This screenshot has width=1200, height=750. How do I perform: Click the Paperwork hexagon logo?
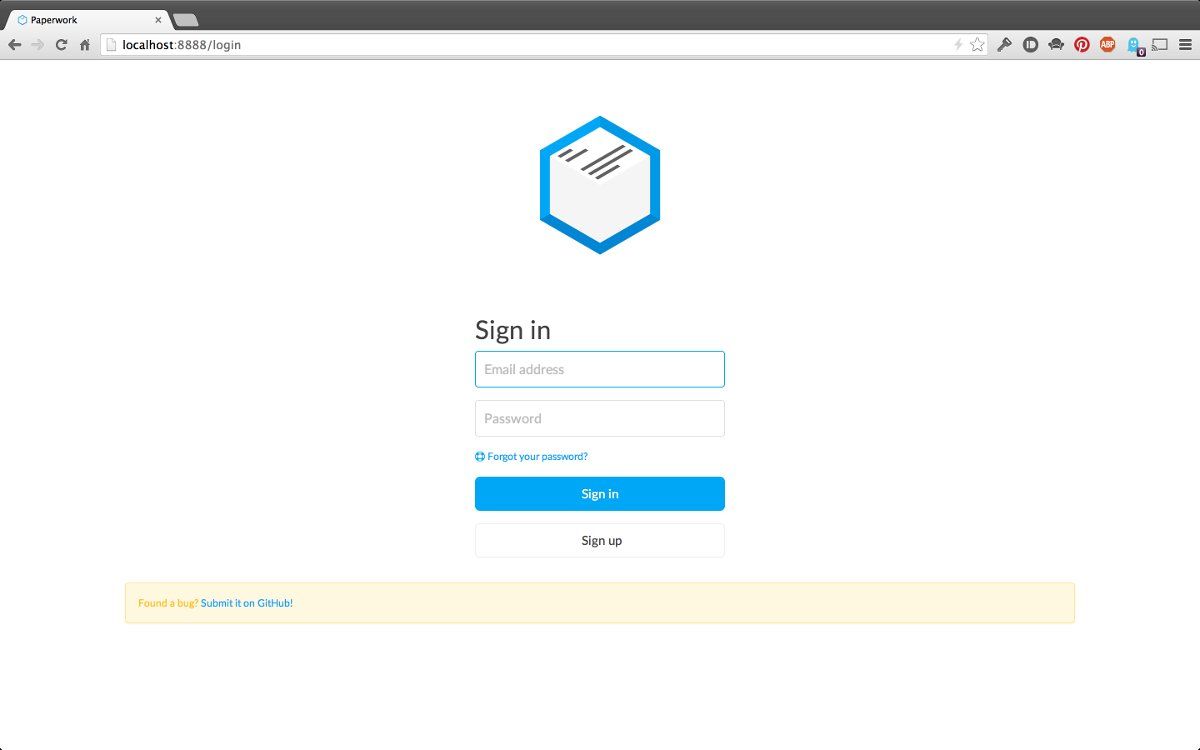600,185
